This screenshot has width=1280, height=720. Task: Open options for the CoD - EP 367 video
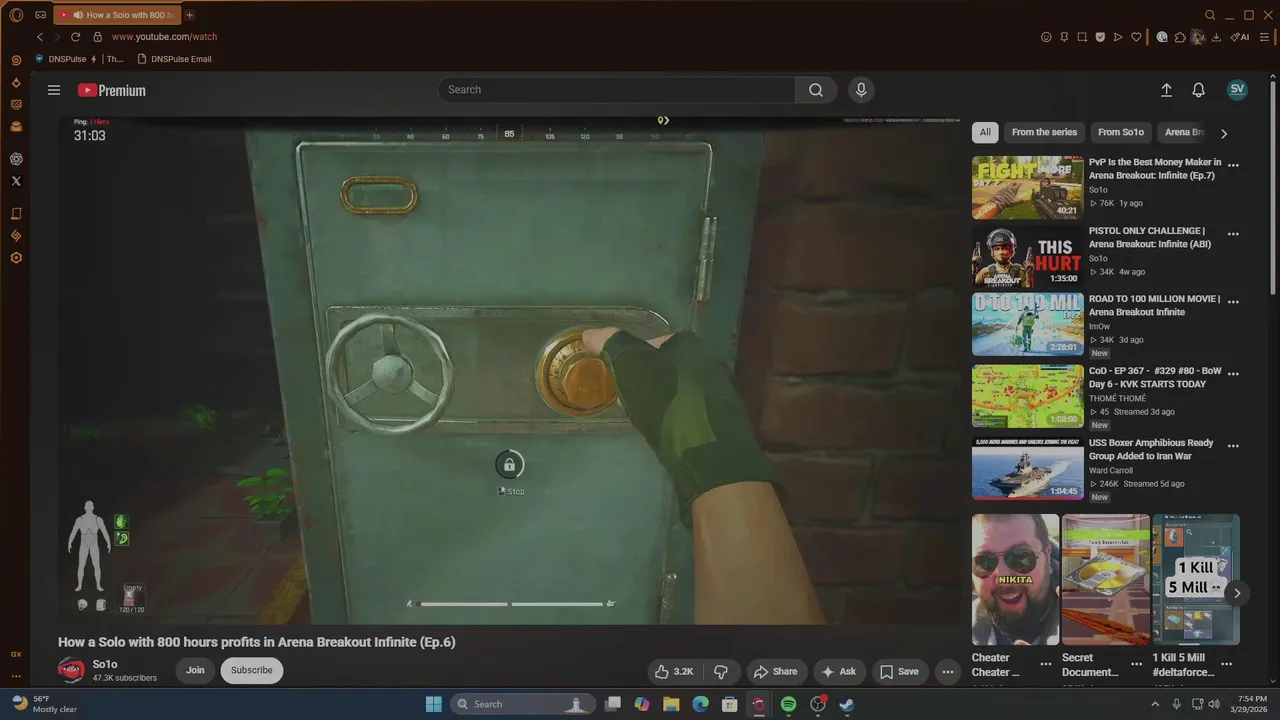click(x=1233, y=373)
